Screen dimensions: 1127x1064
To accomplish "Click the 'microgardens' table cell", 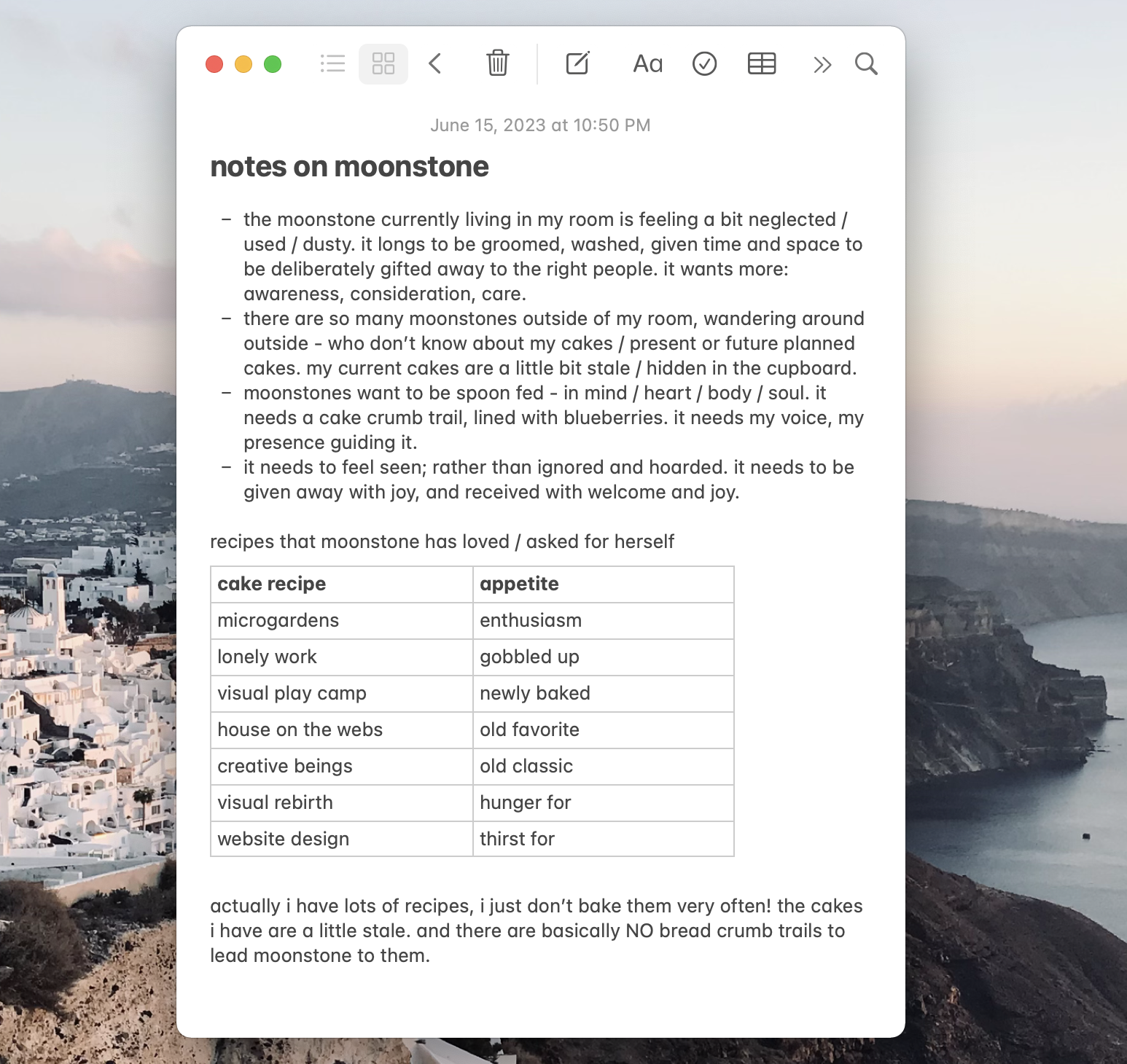I will 342,621.
